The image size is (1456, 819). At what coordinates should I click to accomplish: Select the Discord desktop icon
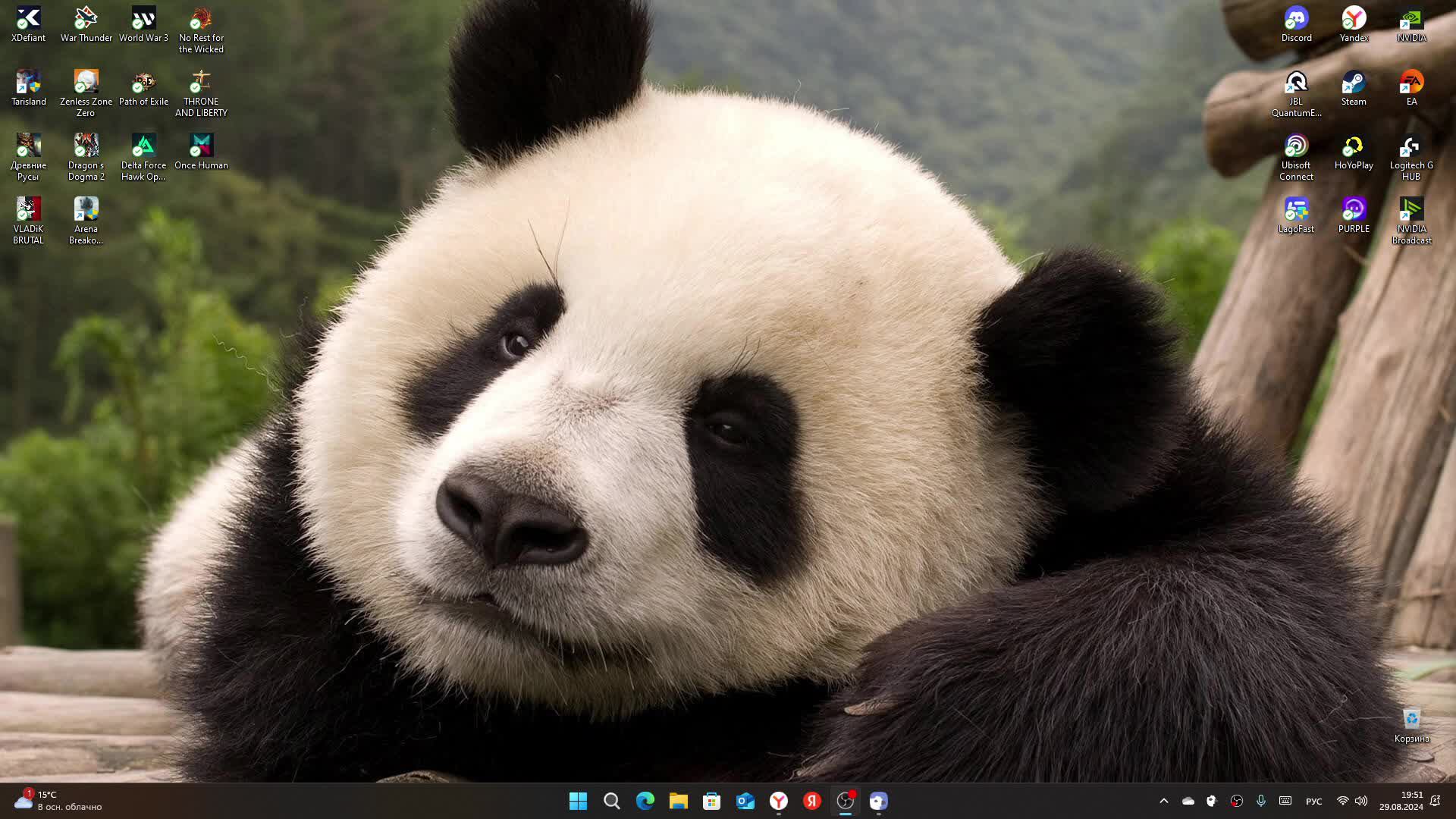1296,23
